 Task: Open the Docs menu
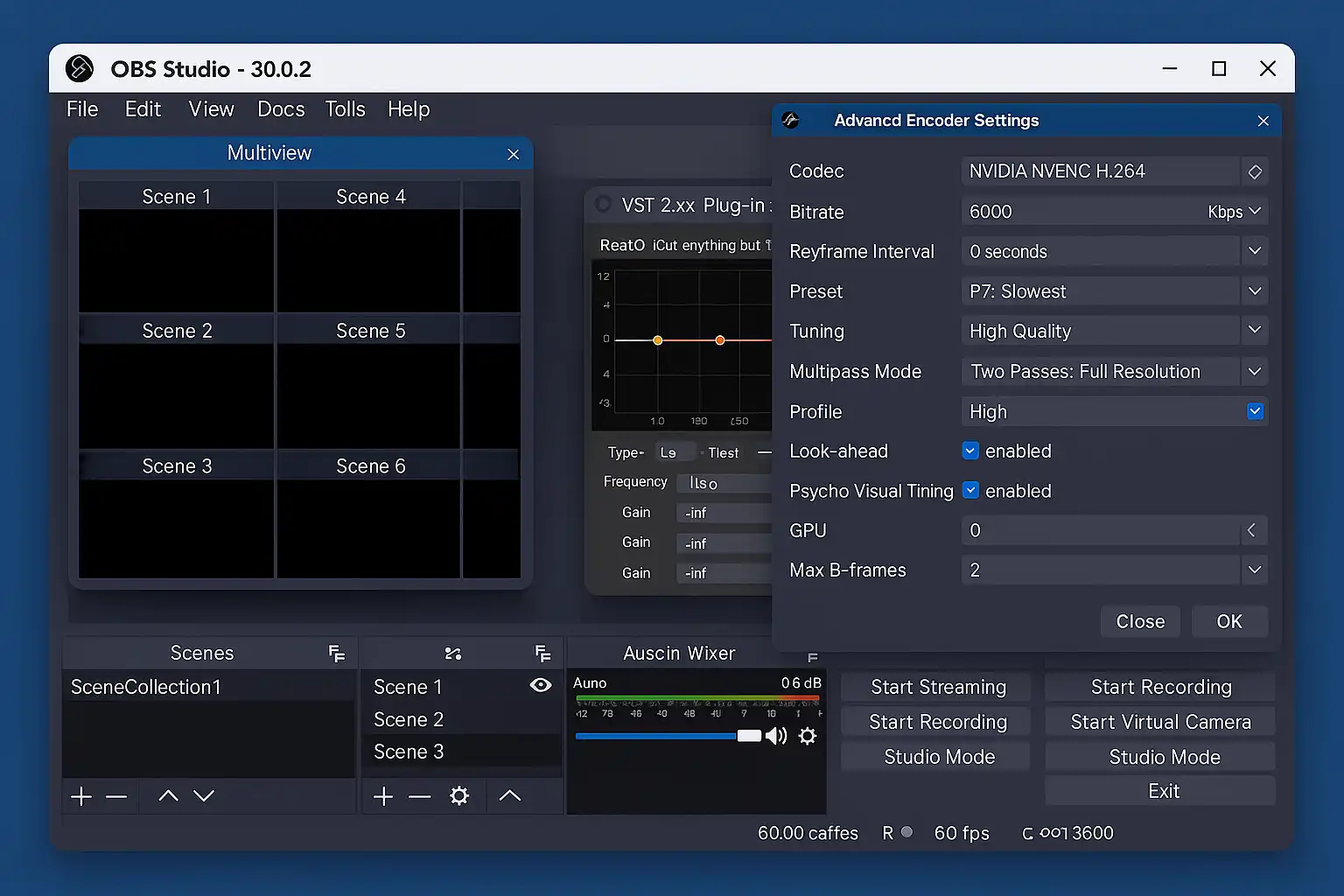pyautogui.click(x=281, y=109)
